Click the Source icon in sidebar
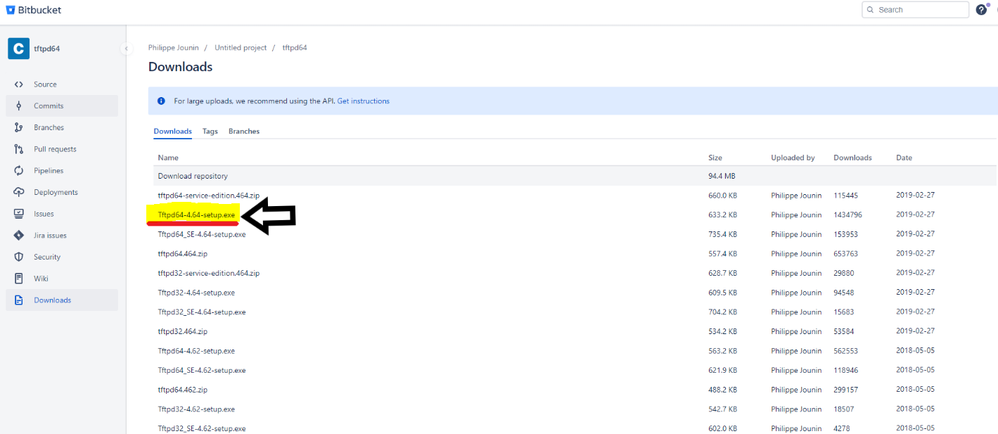 click(19, 84)
